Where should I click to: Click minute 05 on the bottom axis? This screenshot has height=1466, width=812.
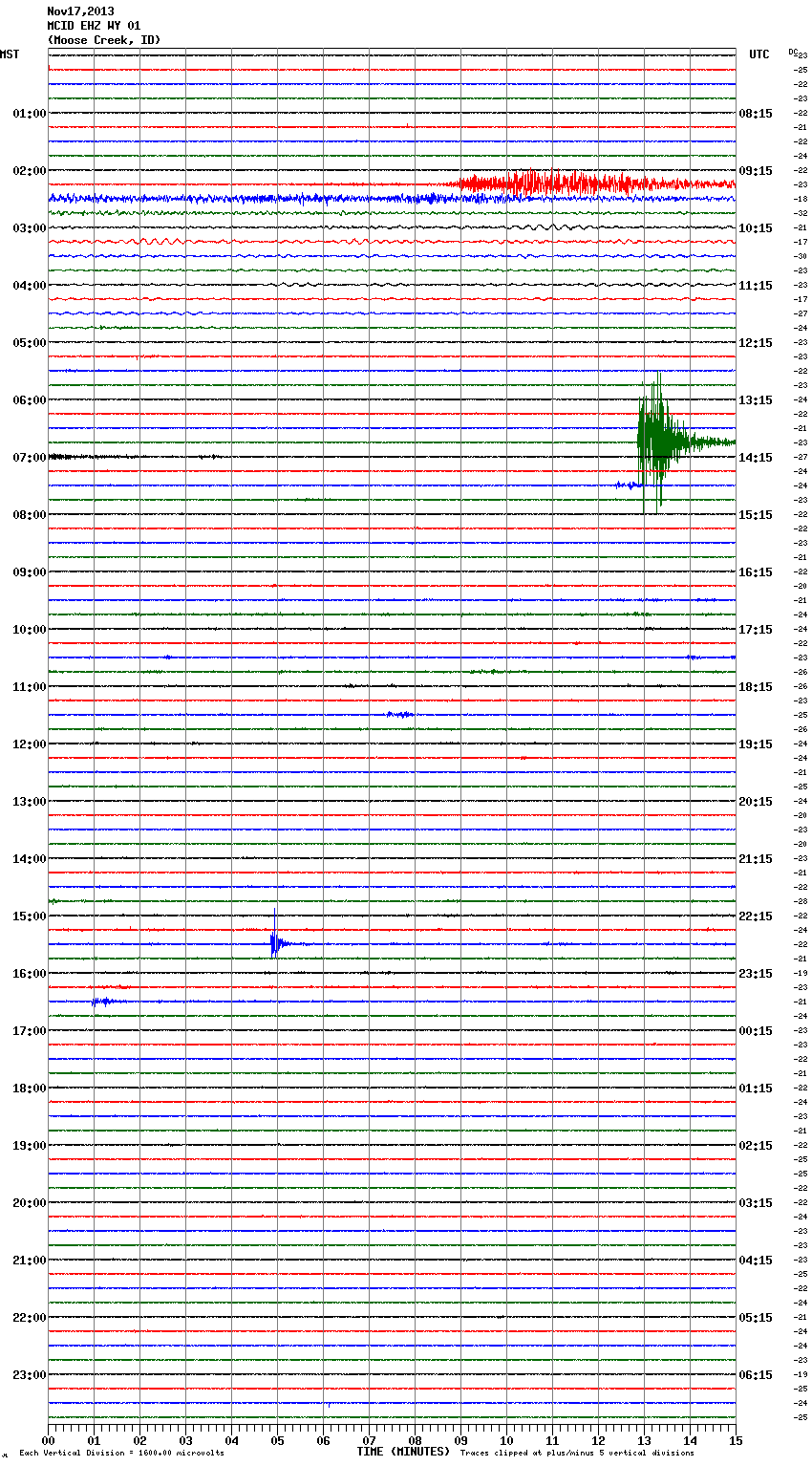[277, 1440]
